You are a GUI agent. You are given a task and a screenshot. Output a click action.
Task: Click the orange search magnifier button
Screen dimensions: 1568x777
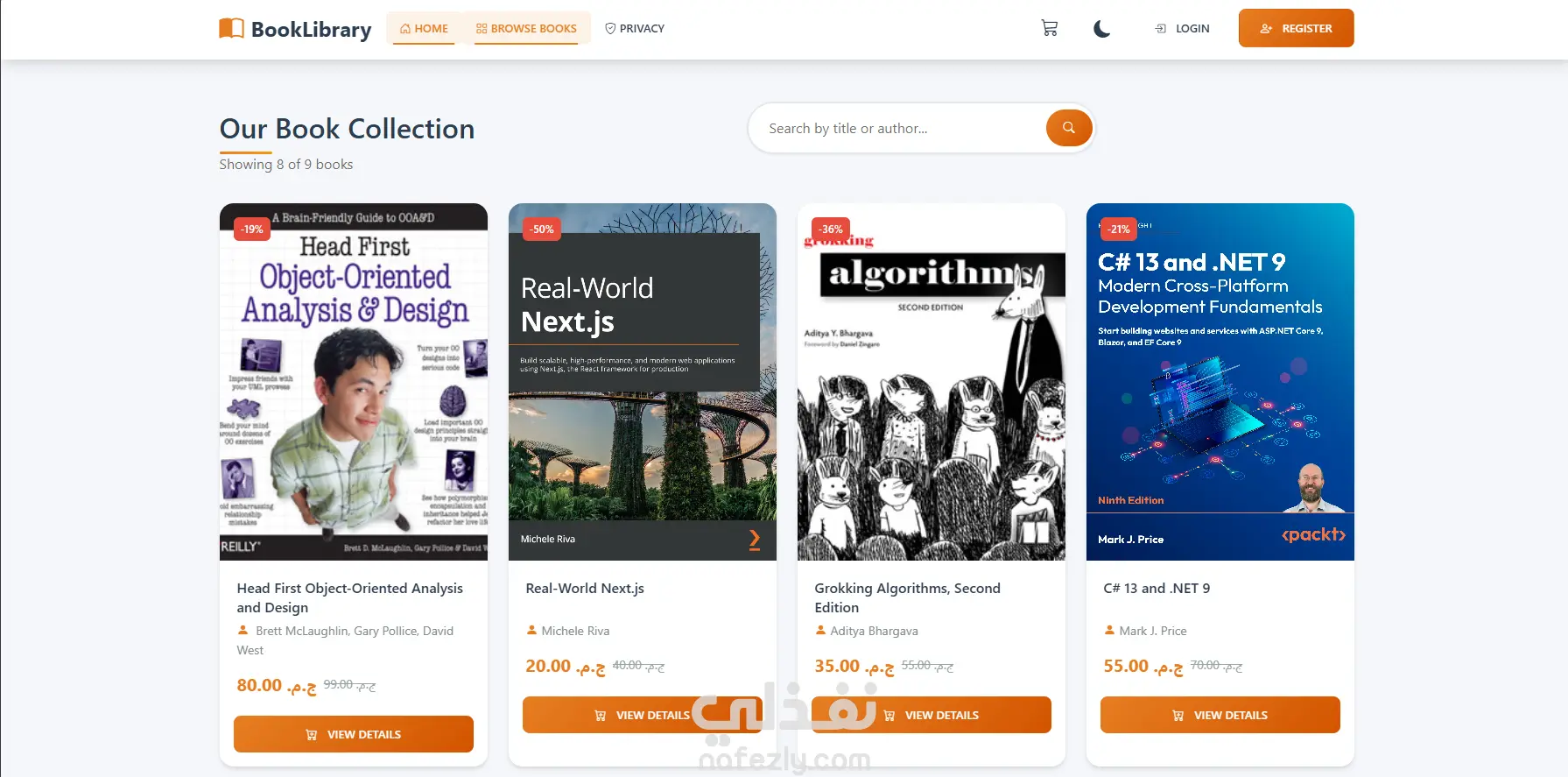click(x=1068, y=128)
